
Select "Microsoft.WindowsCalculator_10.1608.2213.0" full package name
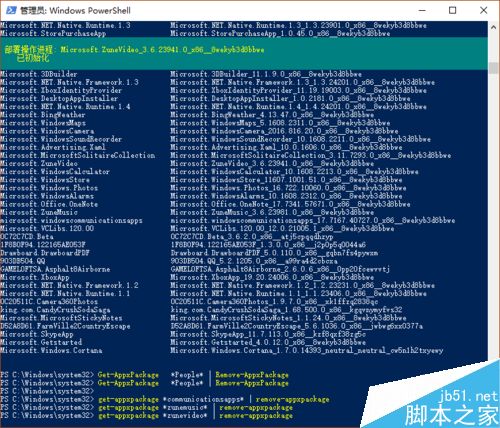(x=294, y=172)
